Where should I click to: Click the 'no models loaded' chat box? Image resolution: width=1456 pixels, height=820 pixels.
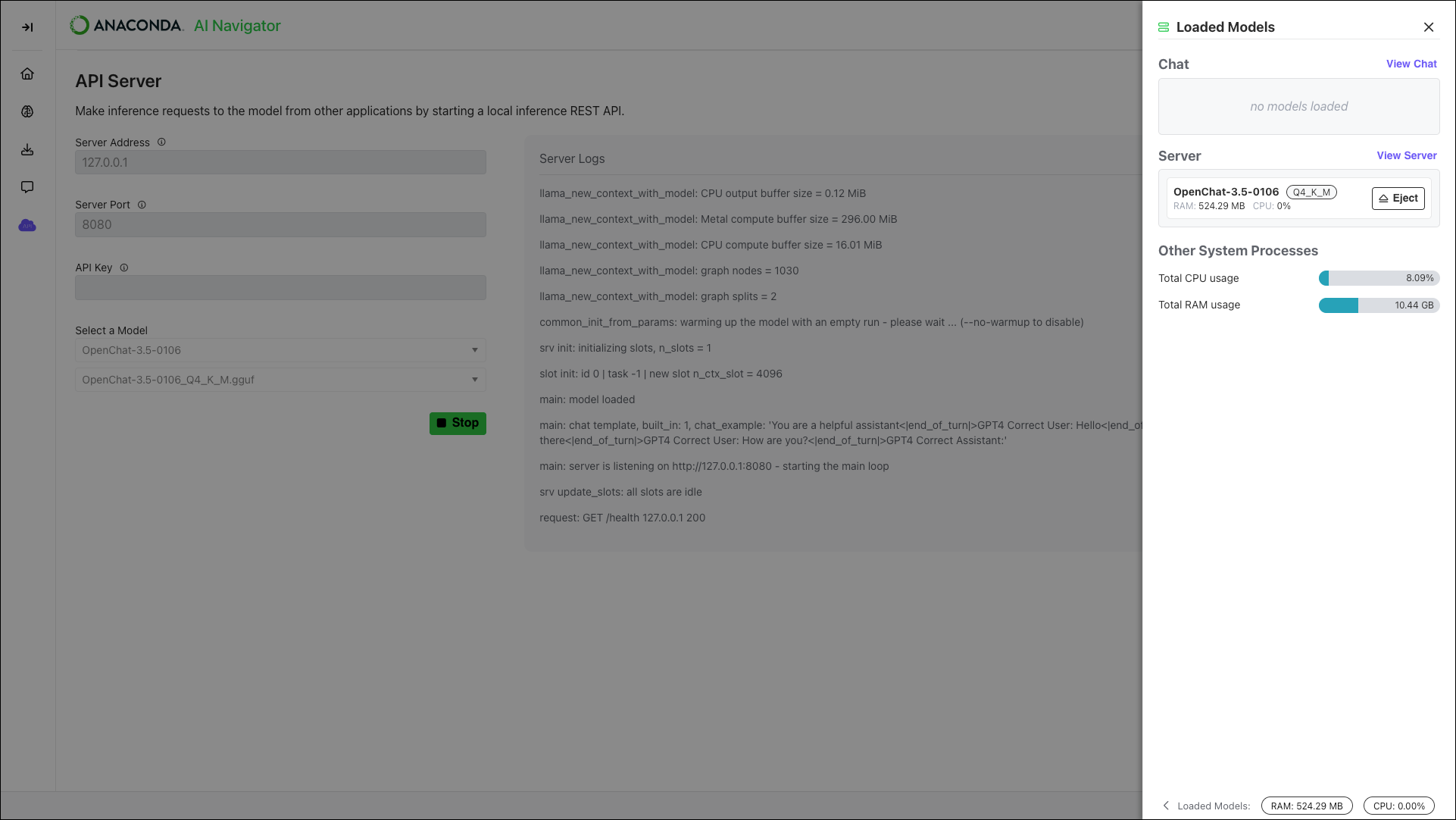pos(1298,107)
